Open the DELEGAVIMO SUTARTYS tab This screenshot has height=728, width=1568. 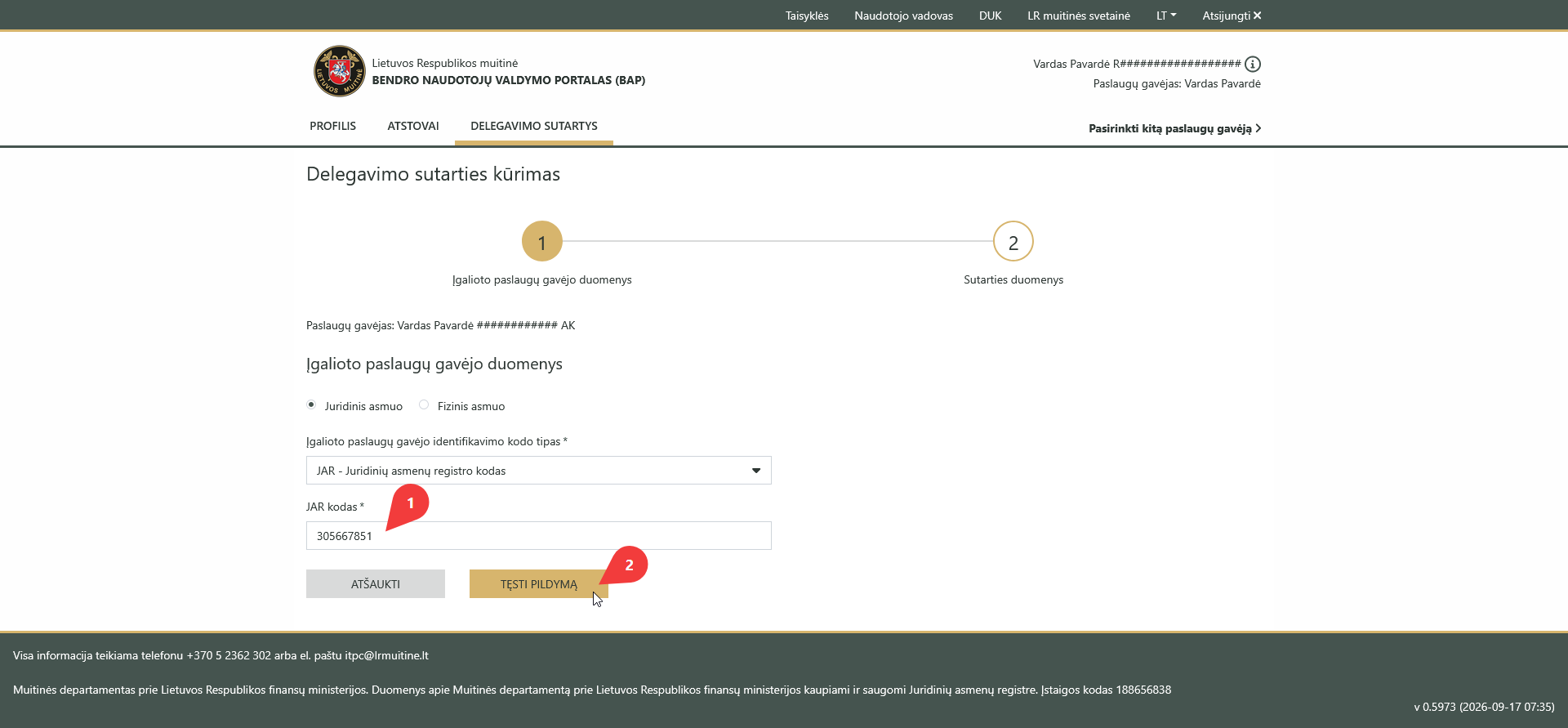pyautogui.click(x=534, y=126)
